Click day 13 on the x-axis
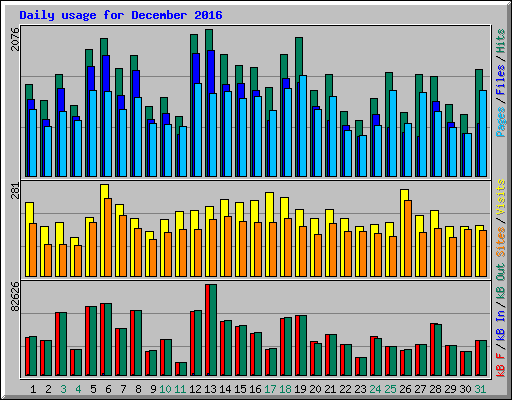 (210, 389)
